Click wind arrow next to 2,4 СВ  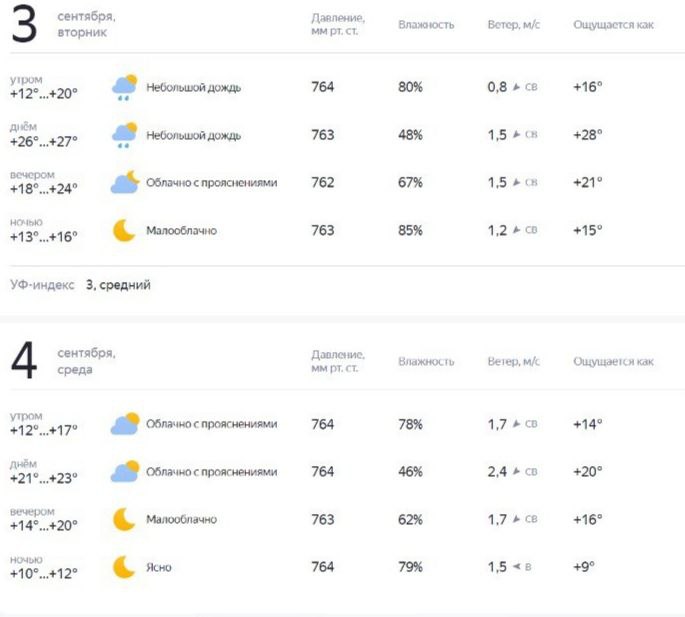pos(516,471)
